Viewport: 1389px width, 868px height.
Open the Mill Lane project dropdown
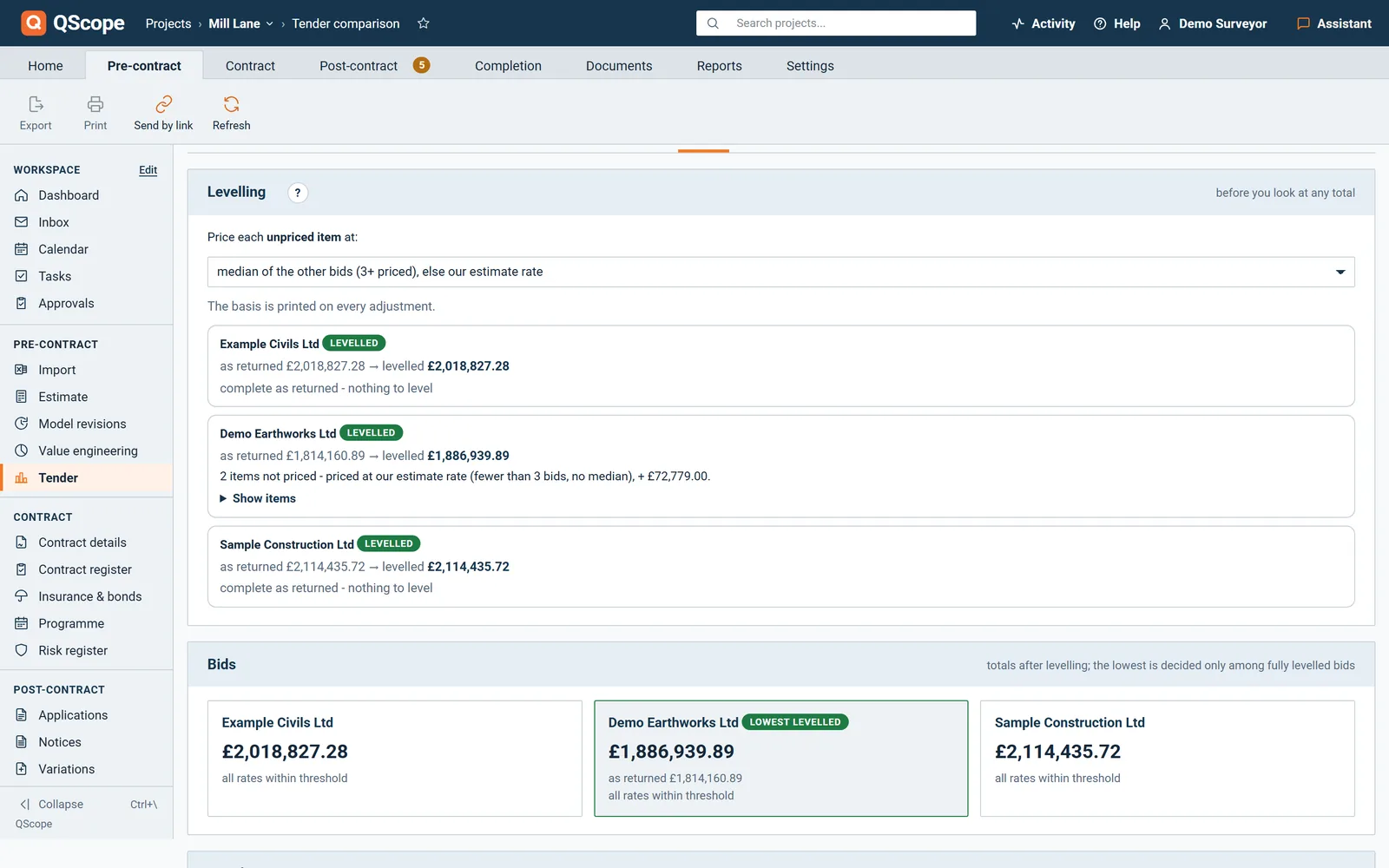click(x=240, y=23)
